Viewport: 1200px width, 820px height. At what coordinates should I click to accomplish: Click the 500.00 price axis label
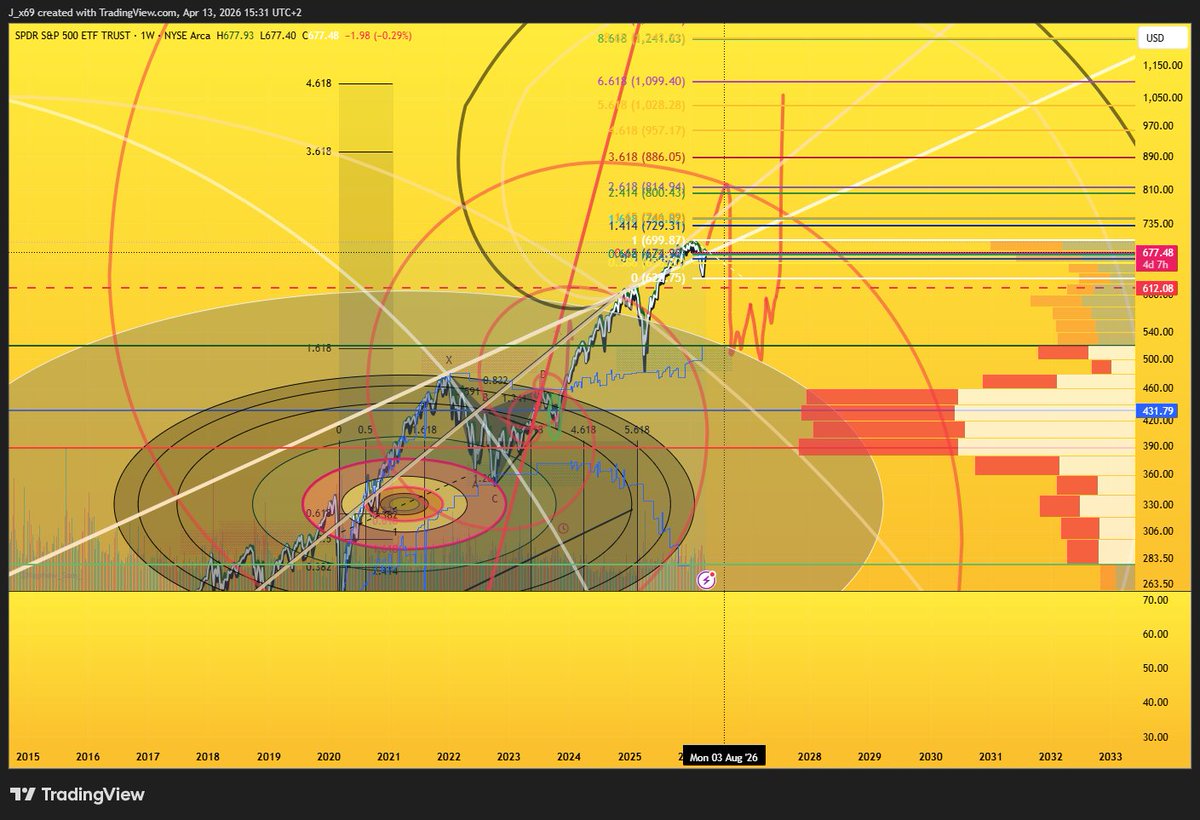(1159, 359)
